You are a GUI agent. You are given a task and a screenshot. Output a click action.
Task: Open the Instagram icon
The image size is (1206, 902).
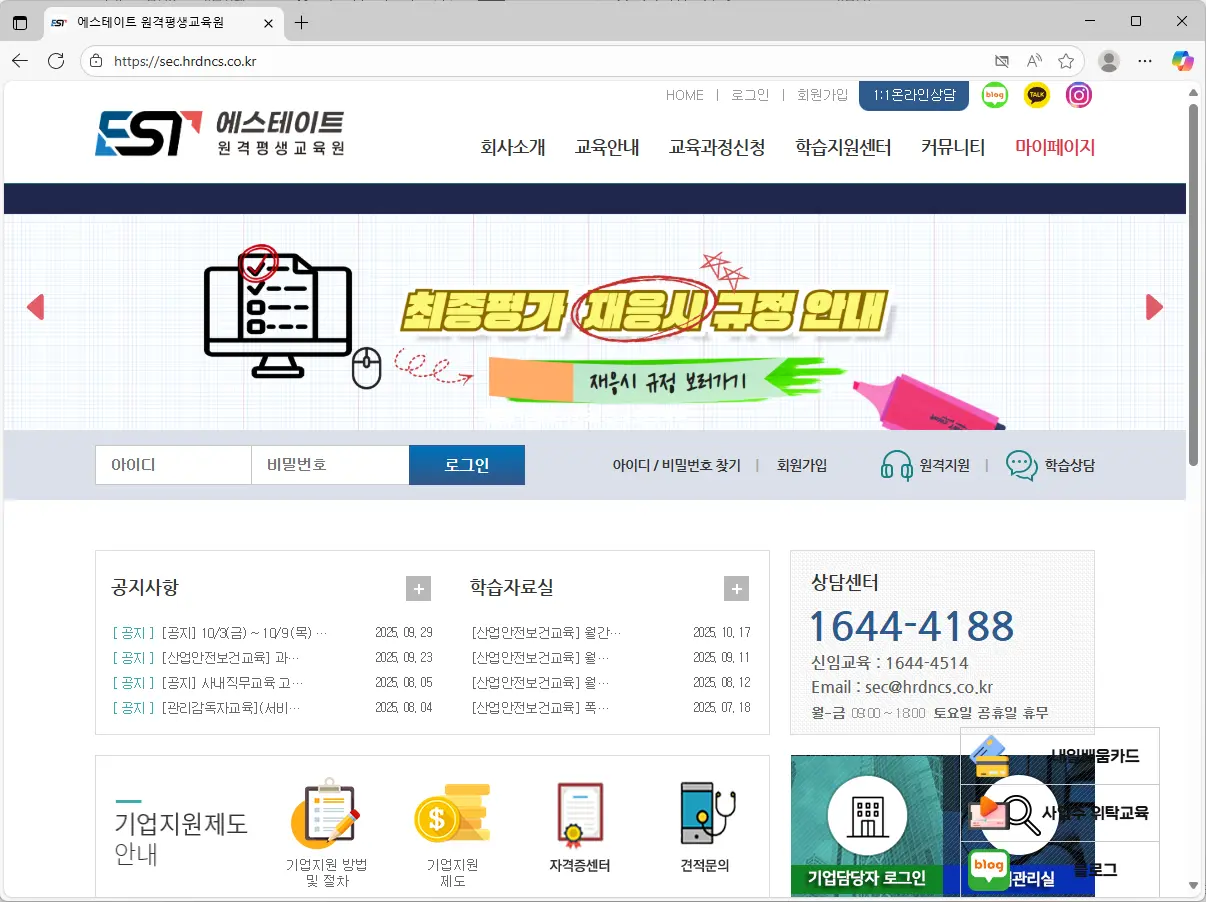pyautogui.click(x=1078, y=95)
